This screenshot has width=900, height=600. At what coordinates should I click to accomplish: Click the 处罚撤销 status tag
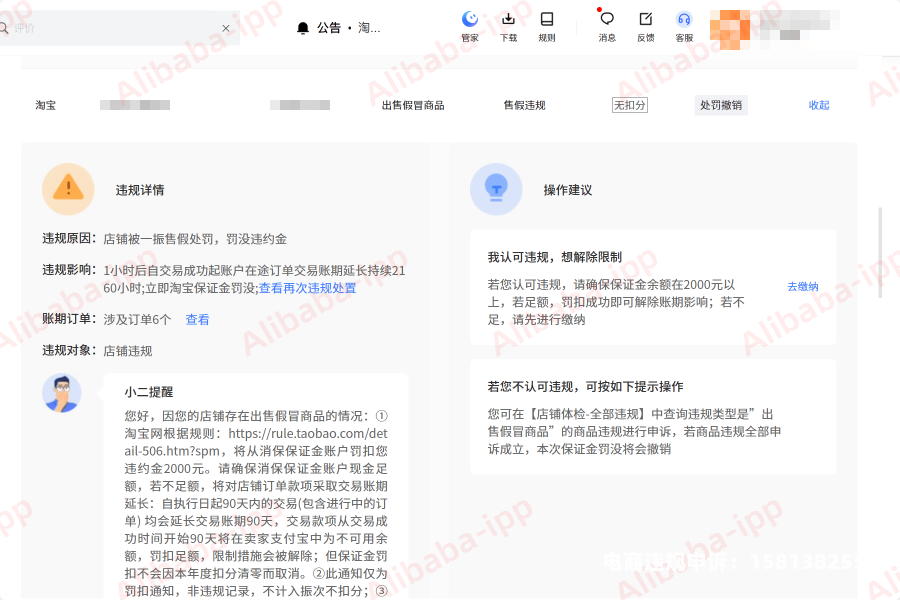coord(720,105)
